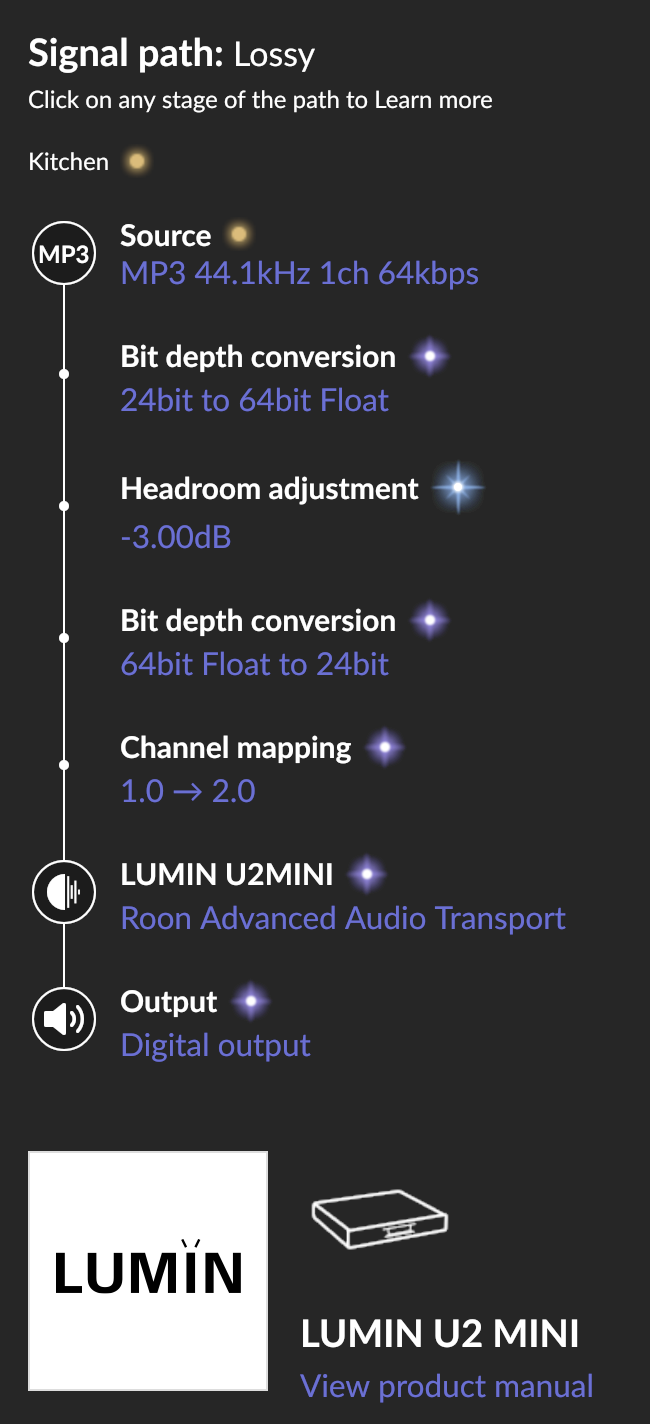Select the 1.0 → 2.0 channel mapping stage
The image size is (650, 1424).
point(188,792)
